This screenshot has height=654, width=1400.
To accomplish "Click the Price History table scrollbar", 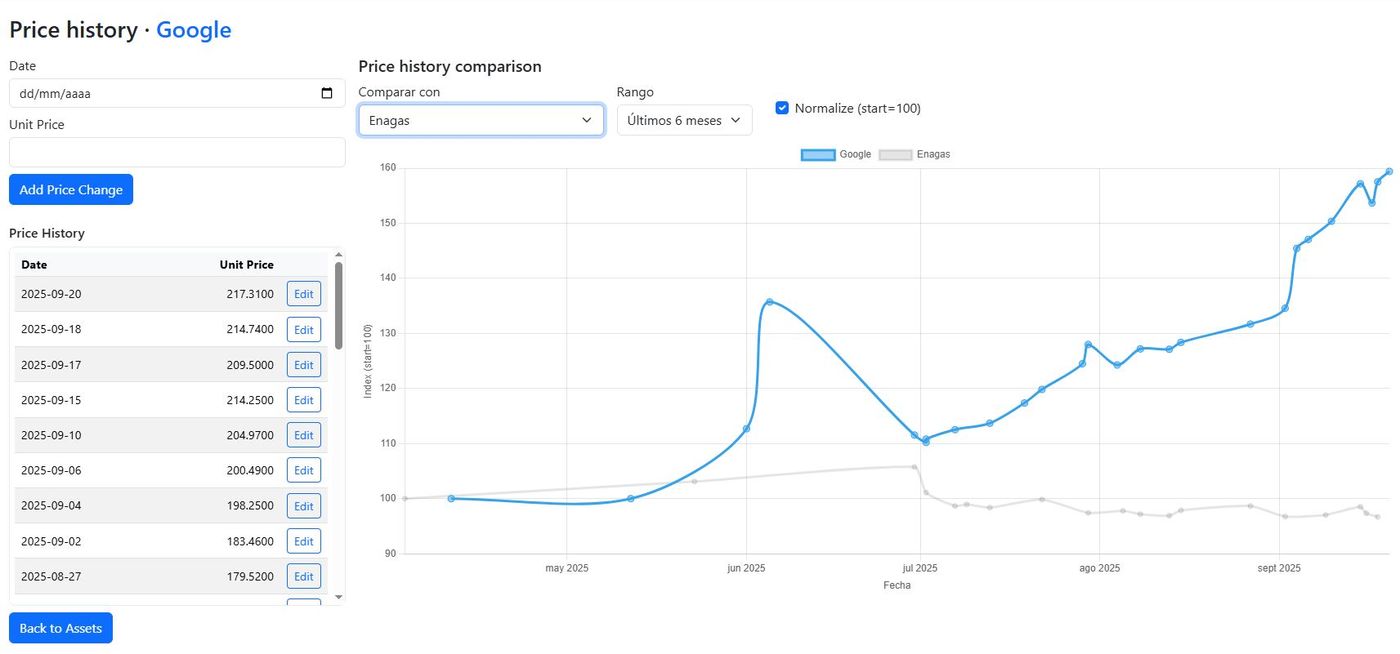I will point(338,300).
